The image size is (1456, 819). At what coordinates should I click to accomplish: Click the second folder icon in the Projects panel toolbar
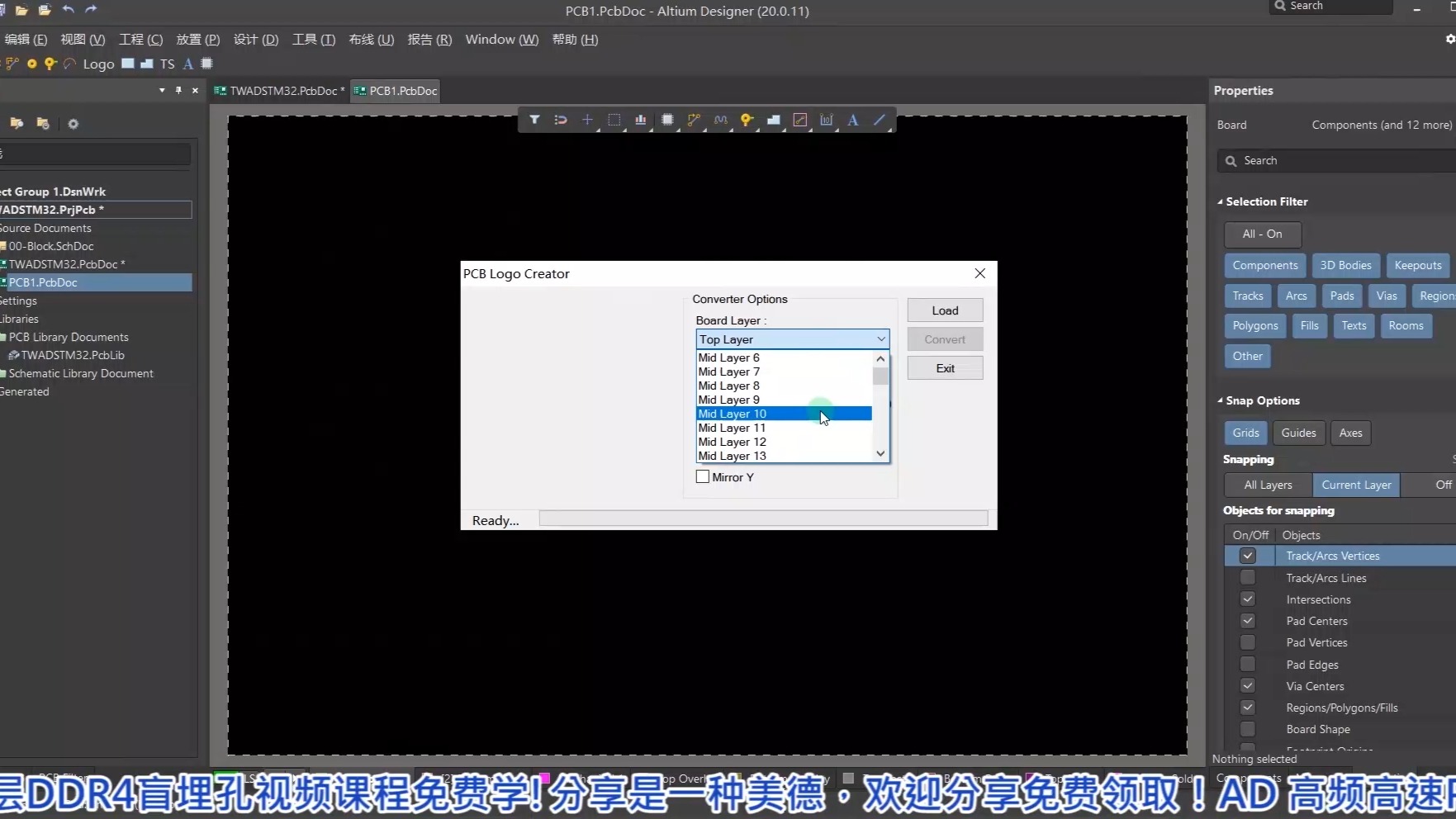pyautogui.click(x=43, y=124)
